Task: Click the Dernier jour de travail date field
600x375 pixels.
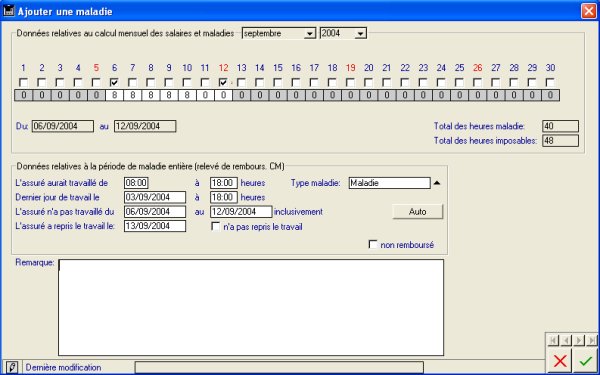Action: point(155,197)
